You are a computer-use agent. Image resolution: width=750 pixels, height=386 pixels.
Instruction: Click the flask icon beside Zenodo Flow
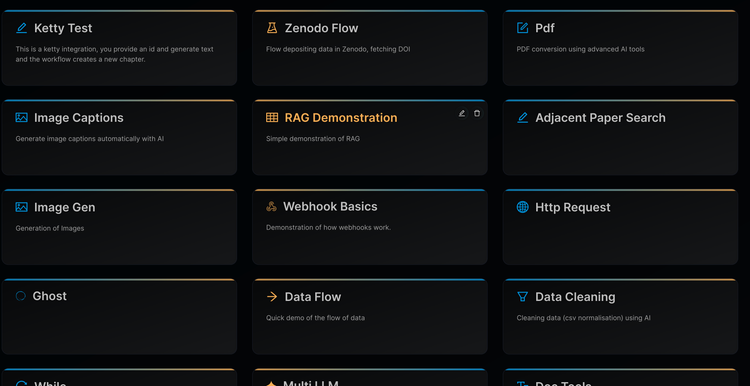(272, 28)
